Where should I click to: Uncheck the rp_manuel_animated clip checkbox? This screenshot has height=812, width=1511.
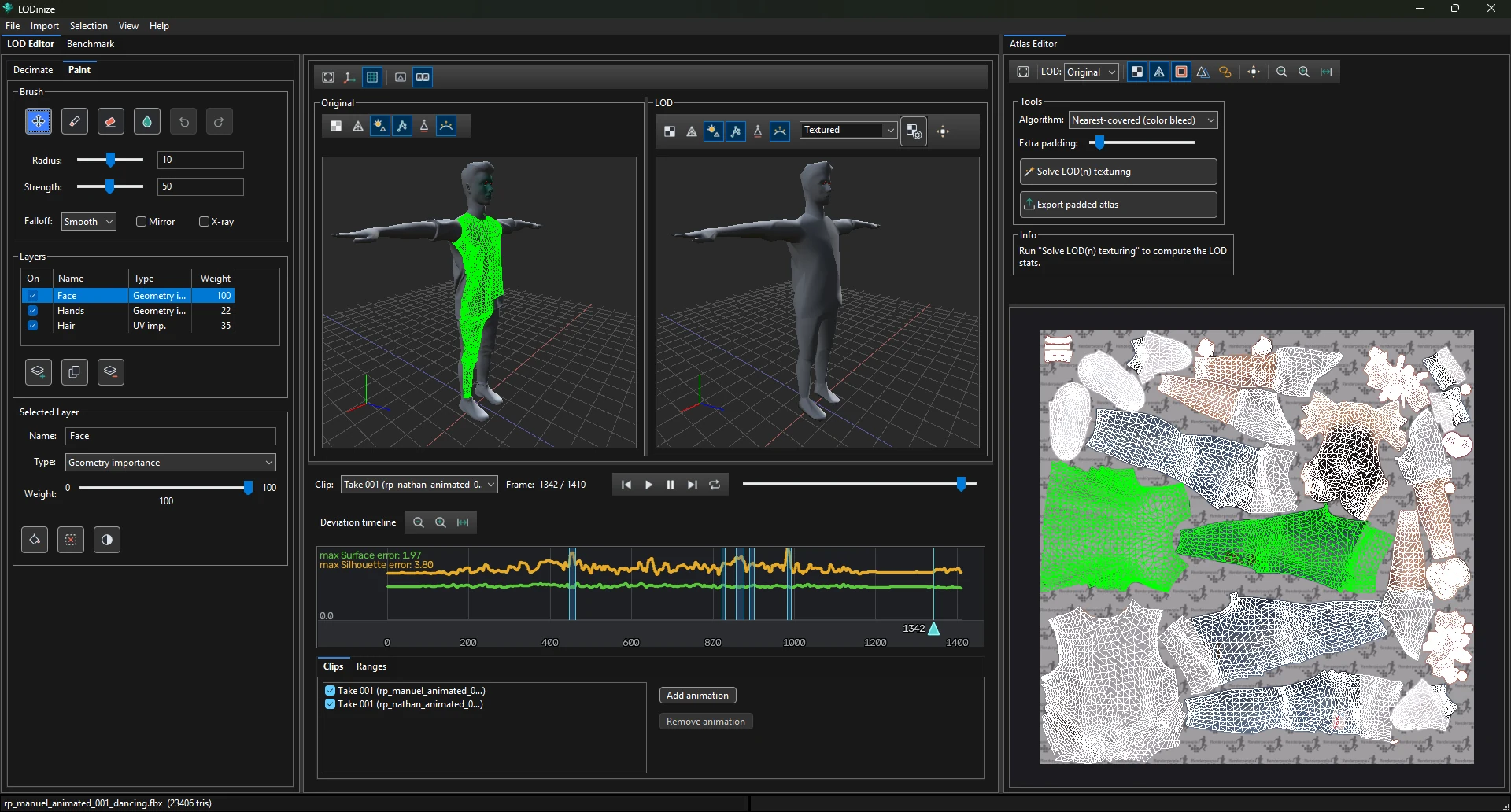pos(331,691)
